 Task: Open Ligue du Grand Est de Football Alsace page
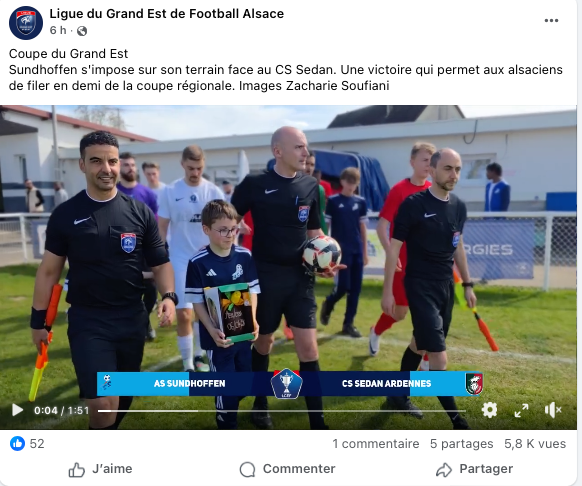pos(167,14)
